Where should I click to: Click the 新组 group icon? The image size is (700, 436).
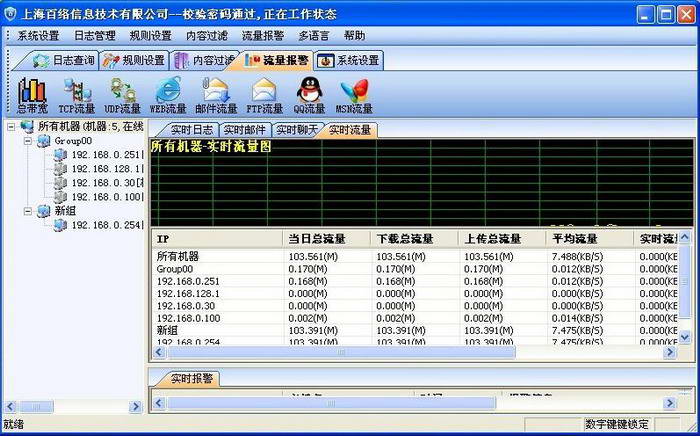tap(44, 211)
